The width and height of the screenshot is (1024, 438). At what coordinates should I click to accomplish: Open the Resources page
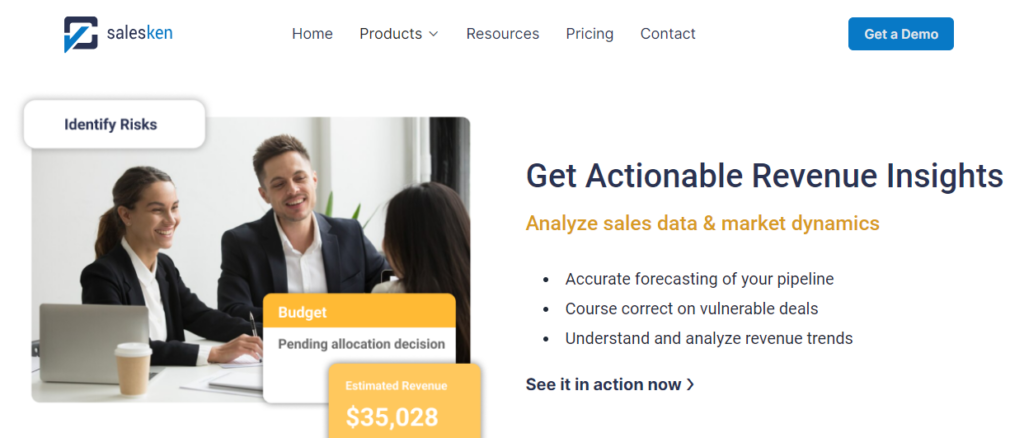[x=502, y=34]
